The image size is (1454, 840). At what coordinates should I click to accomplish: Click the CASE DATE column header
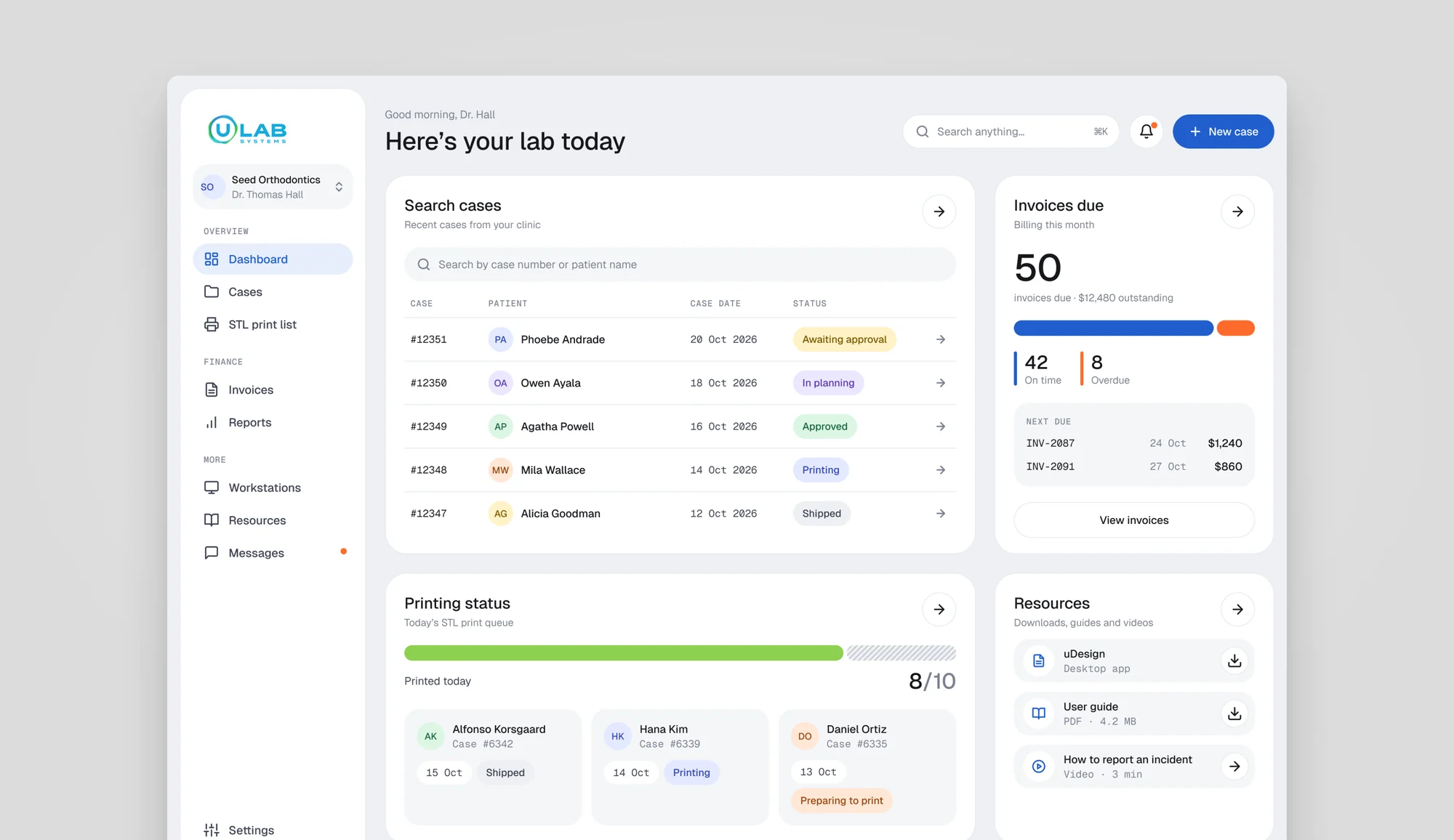point(715,304)
